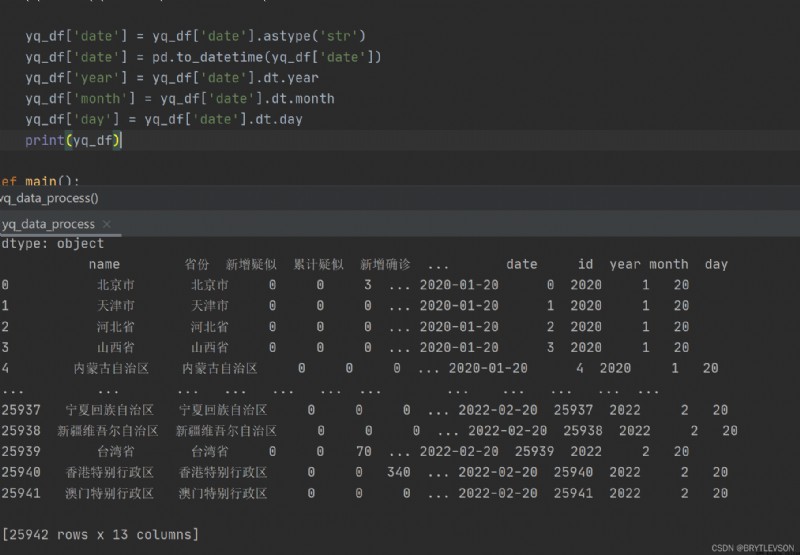Viewport: 800px width, 555px height.
Task: Click the 'dtype: object' output line
Action: click(x=52, y=244)
